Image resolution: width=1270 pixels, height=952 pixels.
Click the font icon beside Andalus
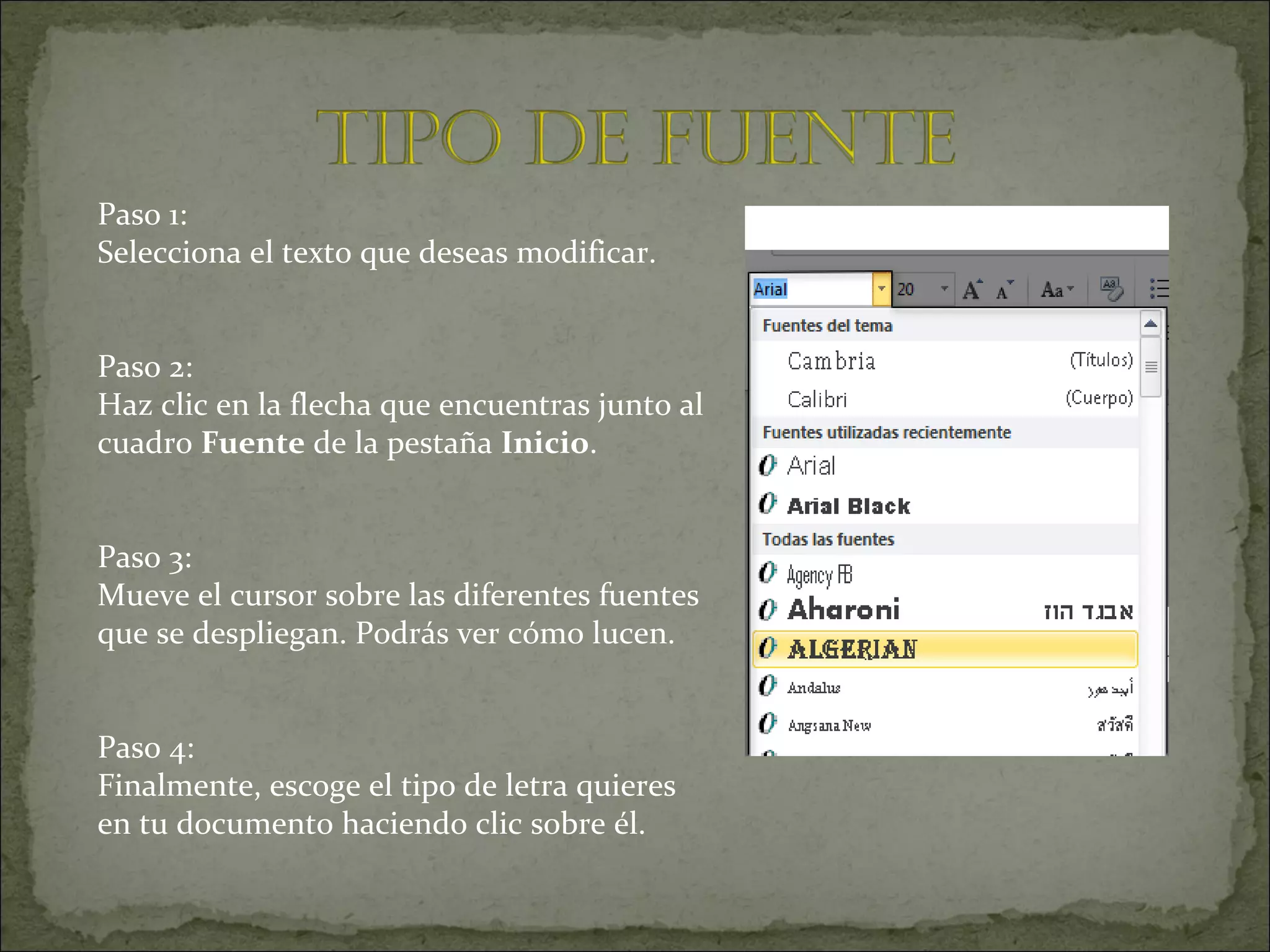767,686
